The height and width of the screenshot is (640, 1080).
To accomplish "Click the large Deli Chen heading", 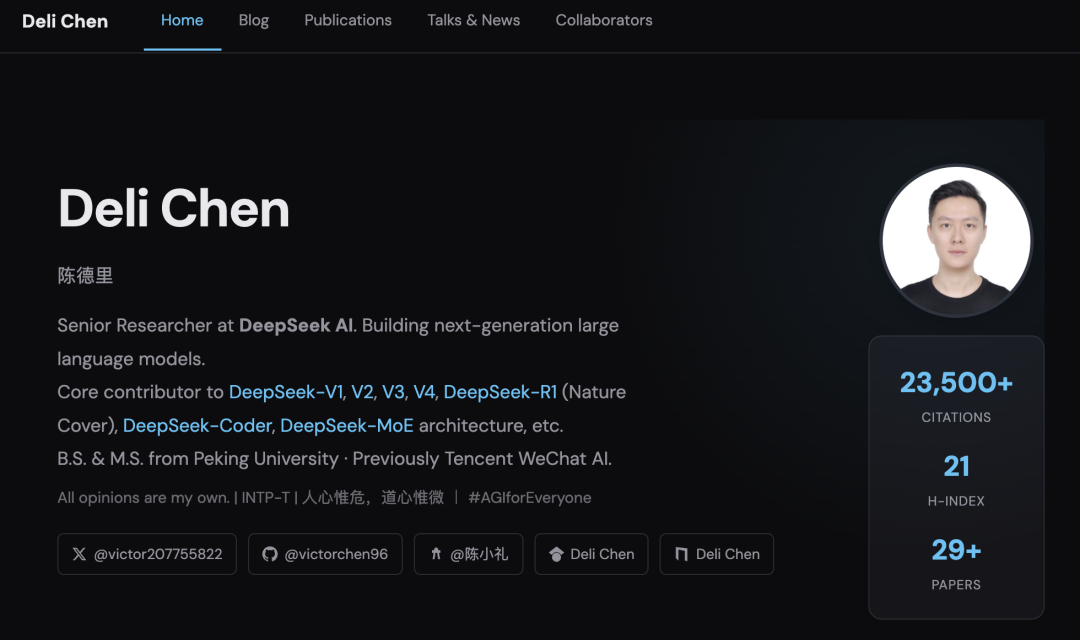I will tap(174, 208).
